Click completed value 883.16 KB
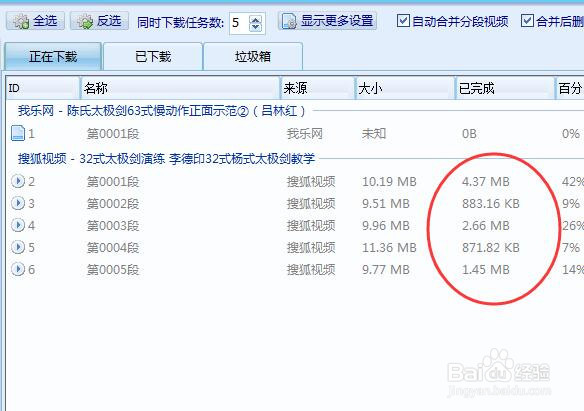584x411 pixels. pyautogui.click(x=491, y=204)
